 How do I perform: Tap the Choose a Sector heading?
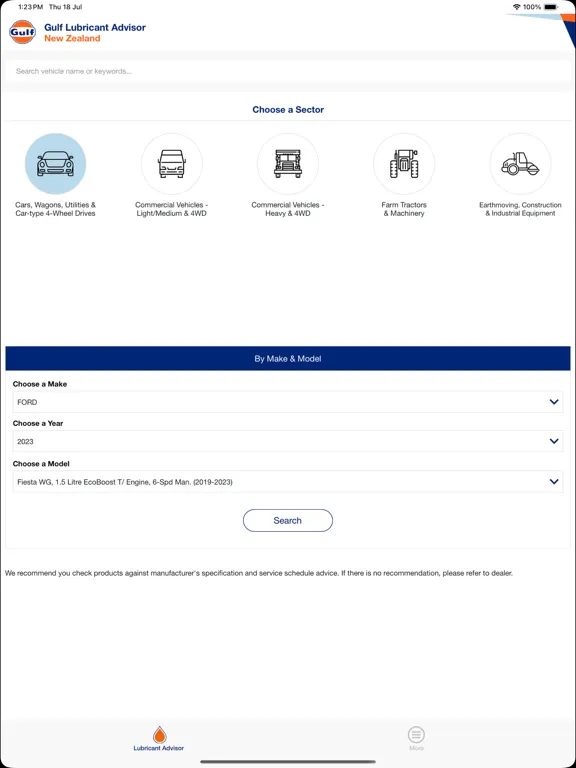[288, 110]
